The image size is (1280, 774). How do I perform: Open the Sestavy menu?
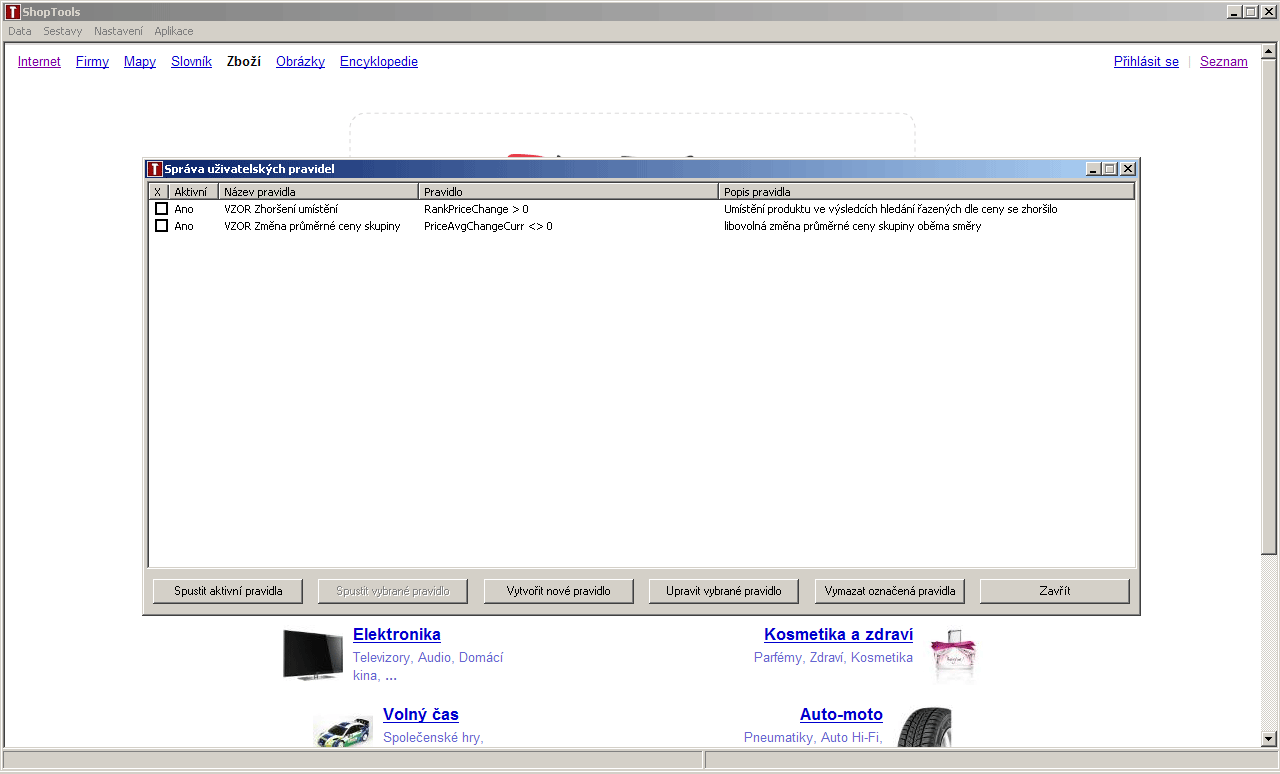[x=63, y=31]
